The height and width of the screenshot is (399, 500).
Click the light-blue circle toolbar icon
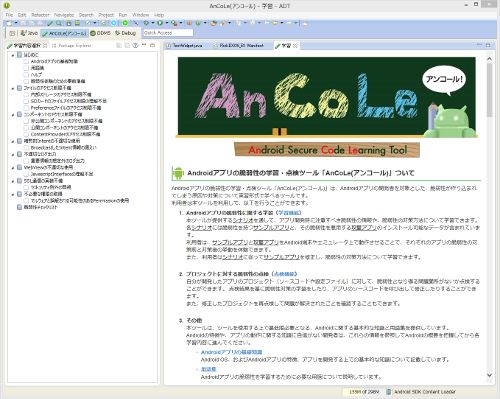114,23
